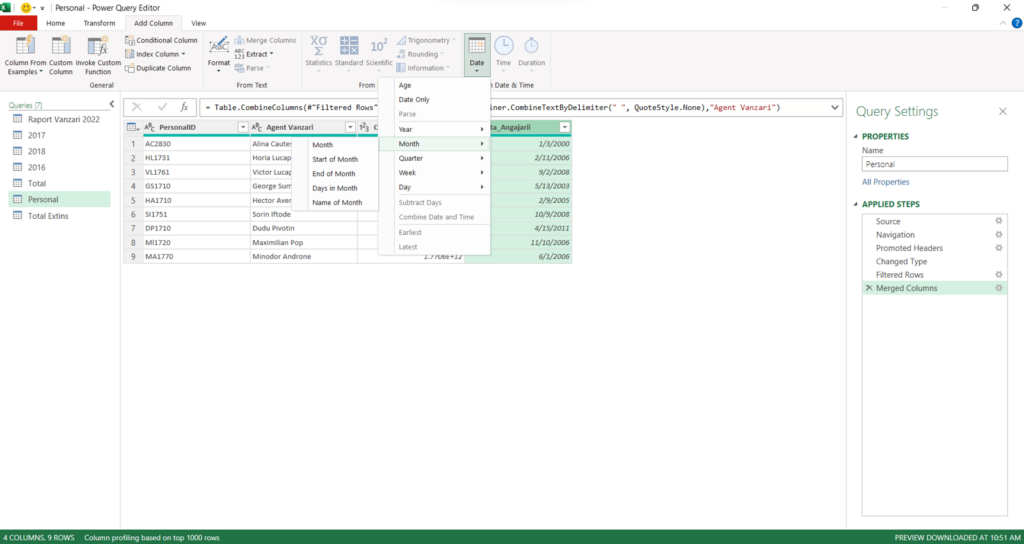Click the smiley feedback icon

(26, 8)
